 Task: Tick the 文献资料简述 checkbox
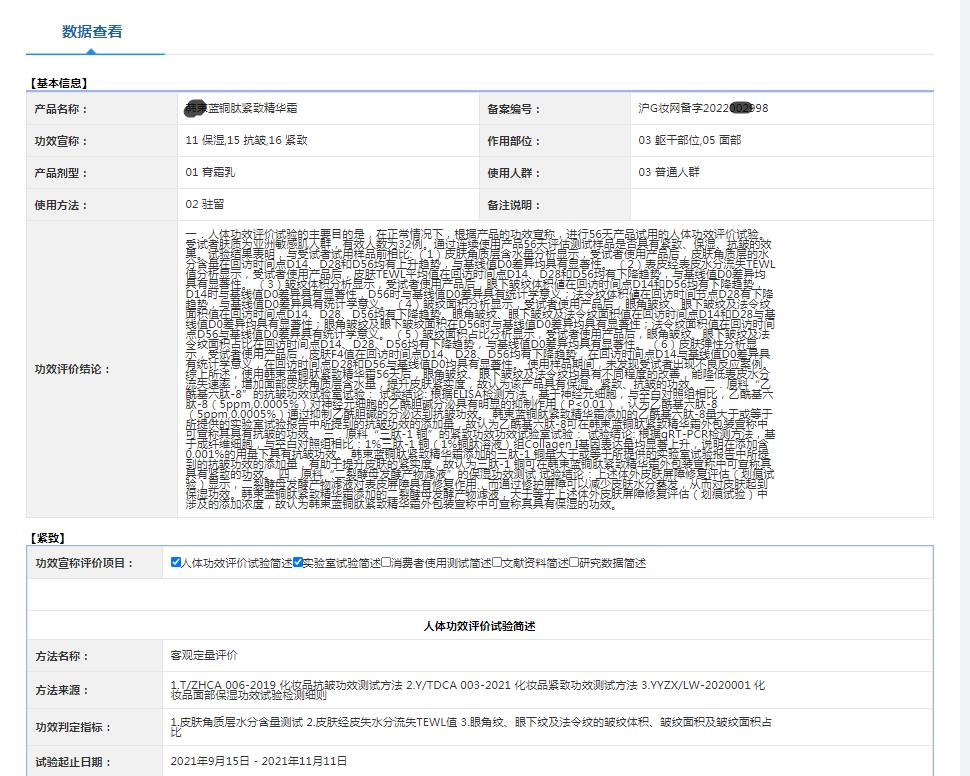(497, 563)
